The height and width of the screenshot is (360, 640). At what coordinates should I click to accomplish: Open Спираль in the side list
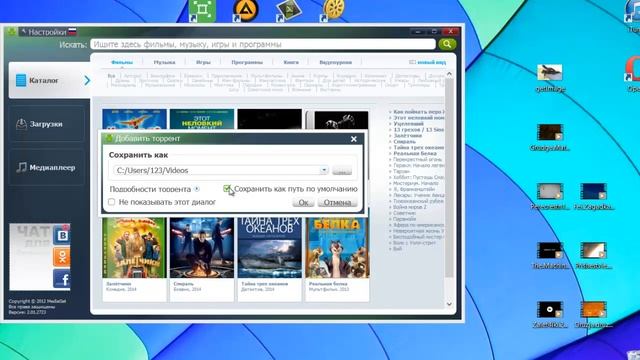404,142
